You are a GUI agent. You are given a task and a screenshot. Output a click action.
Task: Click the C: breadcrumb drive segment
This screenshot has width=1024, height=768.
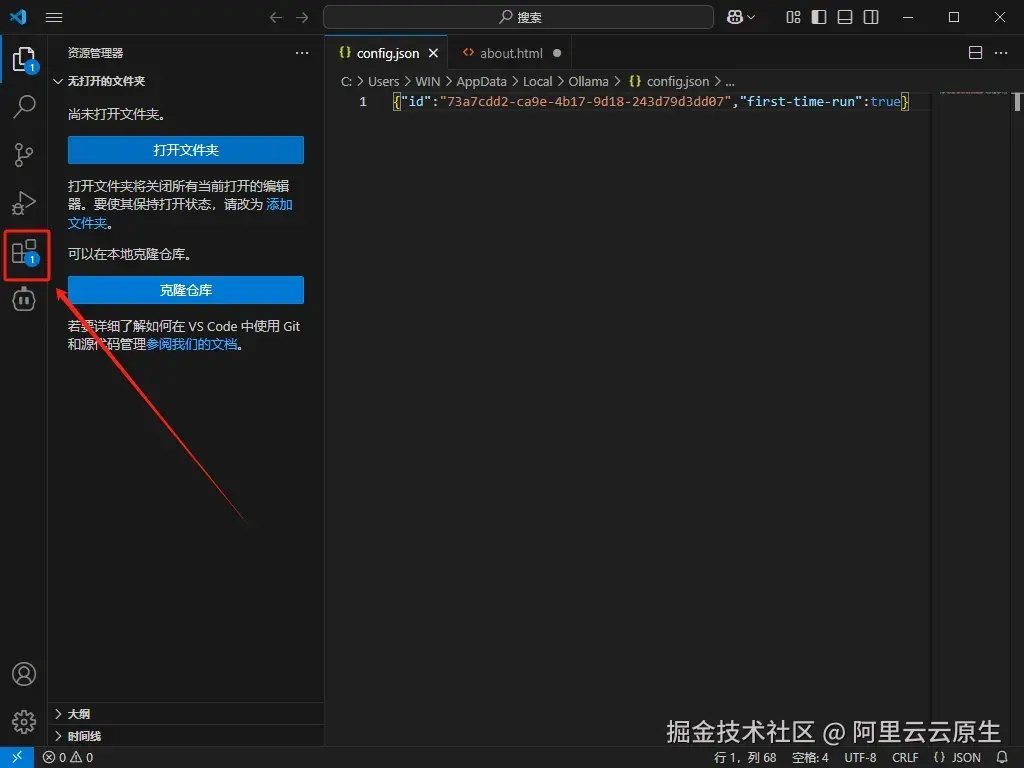[x=347, y=82]
